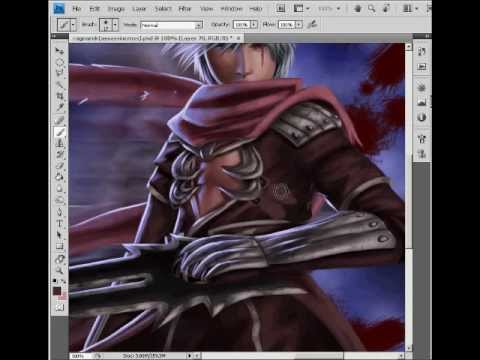The height and width of the screenshot is (360, 480).
Task: Open the Opacity slider arrow
Action: coord(254,25)
